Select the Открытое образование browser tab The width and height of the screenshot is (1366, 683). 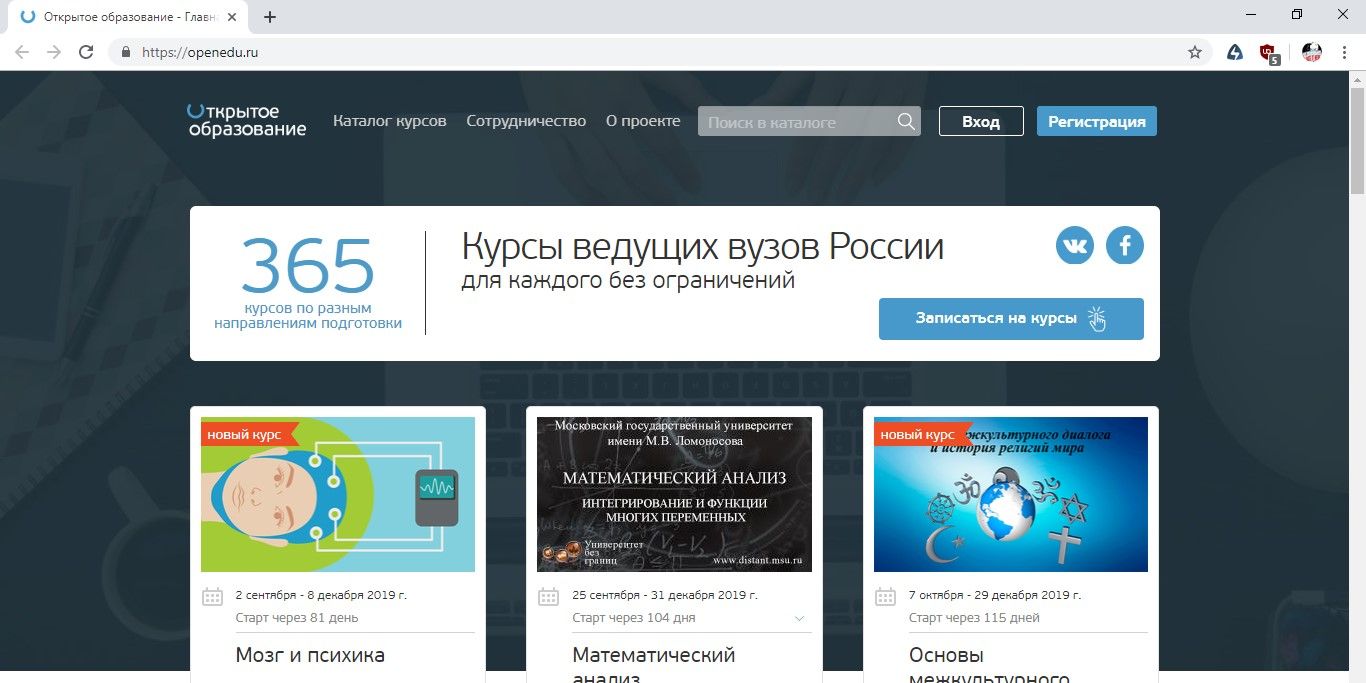(x=127, y=17)
